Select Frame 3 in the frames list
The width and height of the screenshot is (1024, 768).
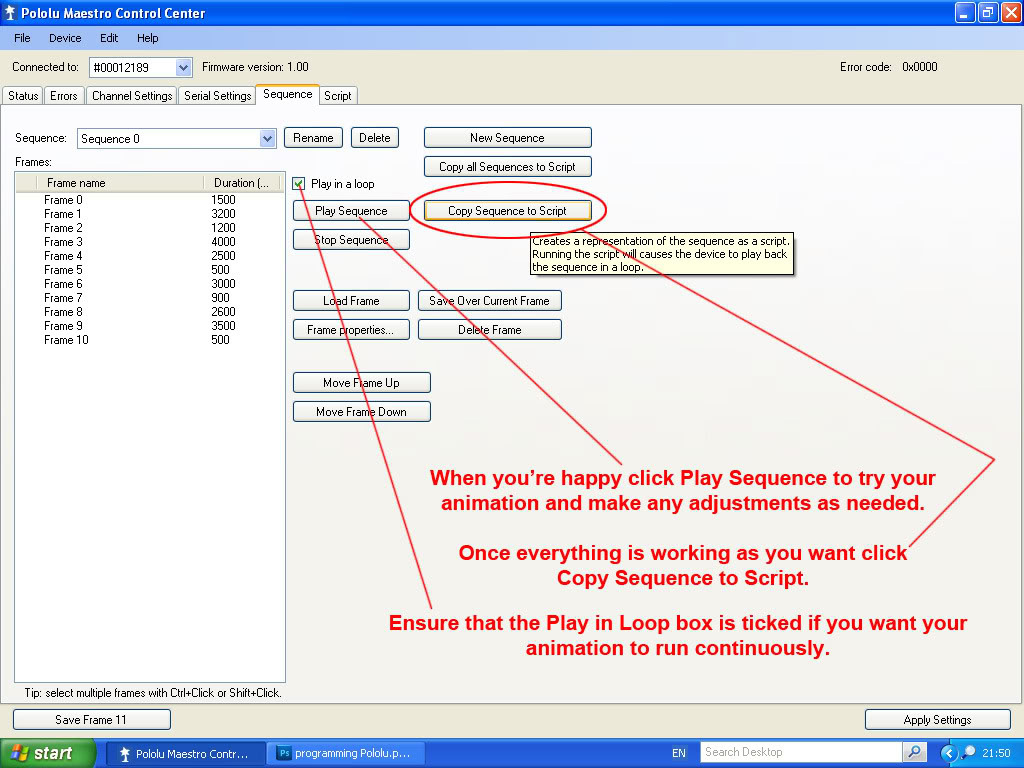63,242
